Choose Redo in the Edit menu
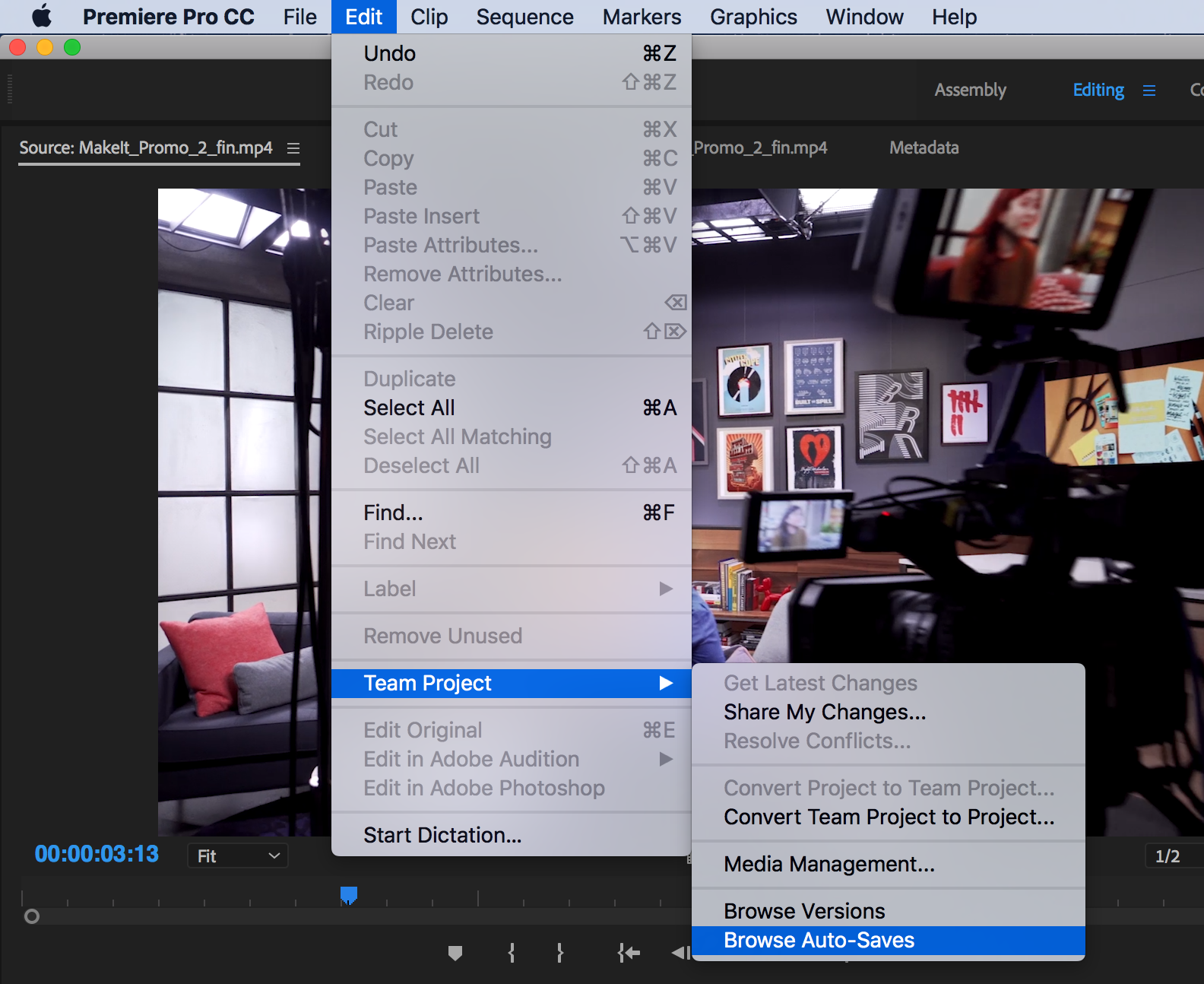 [512, 82]
